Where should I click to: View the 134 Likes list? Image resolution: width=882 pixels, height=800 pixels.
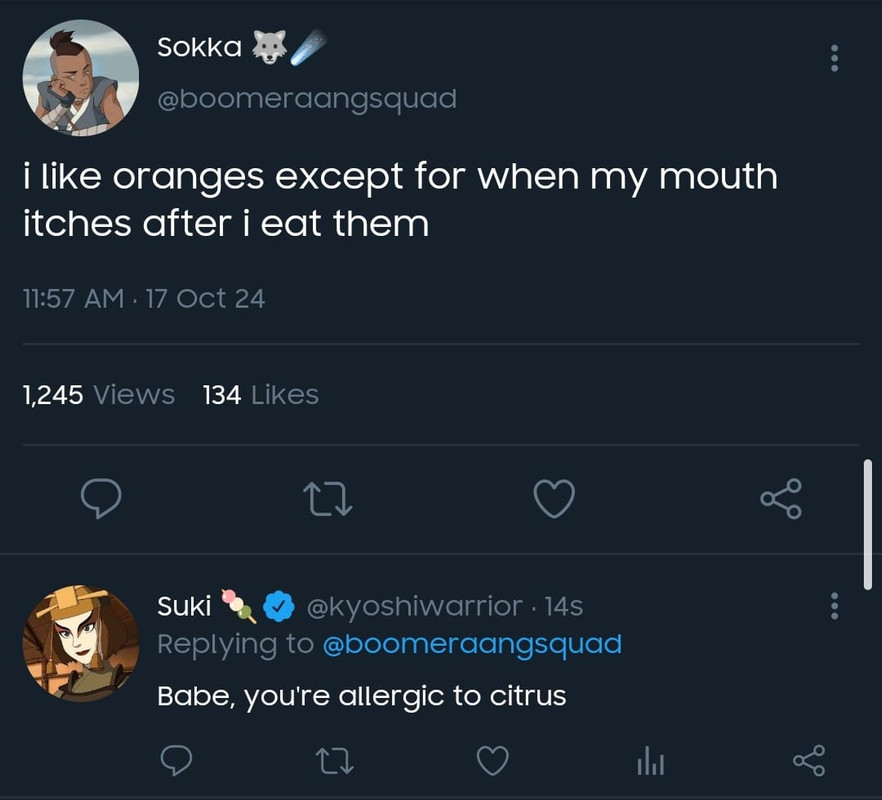pos(260,395)
